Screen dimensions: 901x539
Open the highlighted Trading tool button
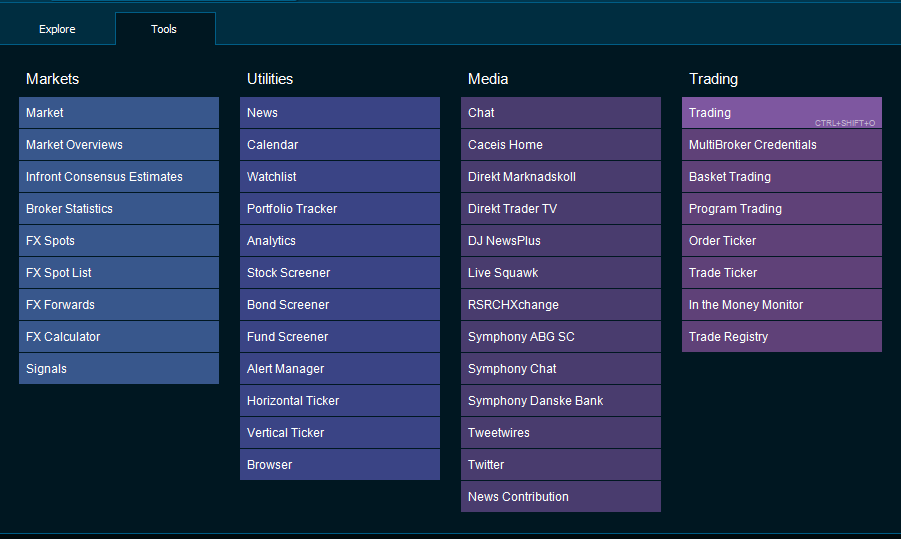tap(781, 113)
